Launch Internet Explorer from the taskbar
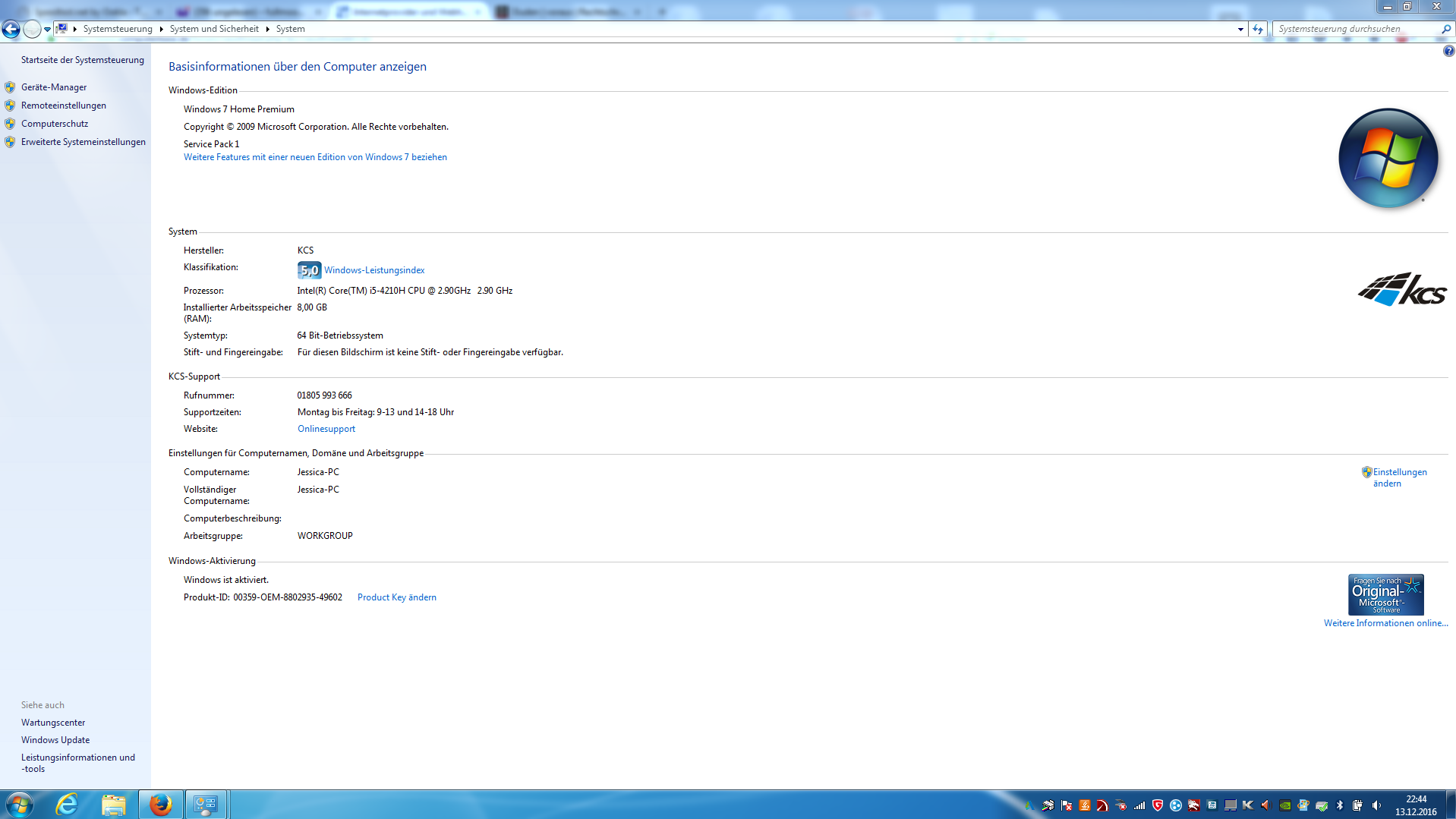This screenshot has height=819, width=1456. (67, 805)
